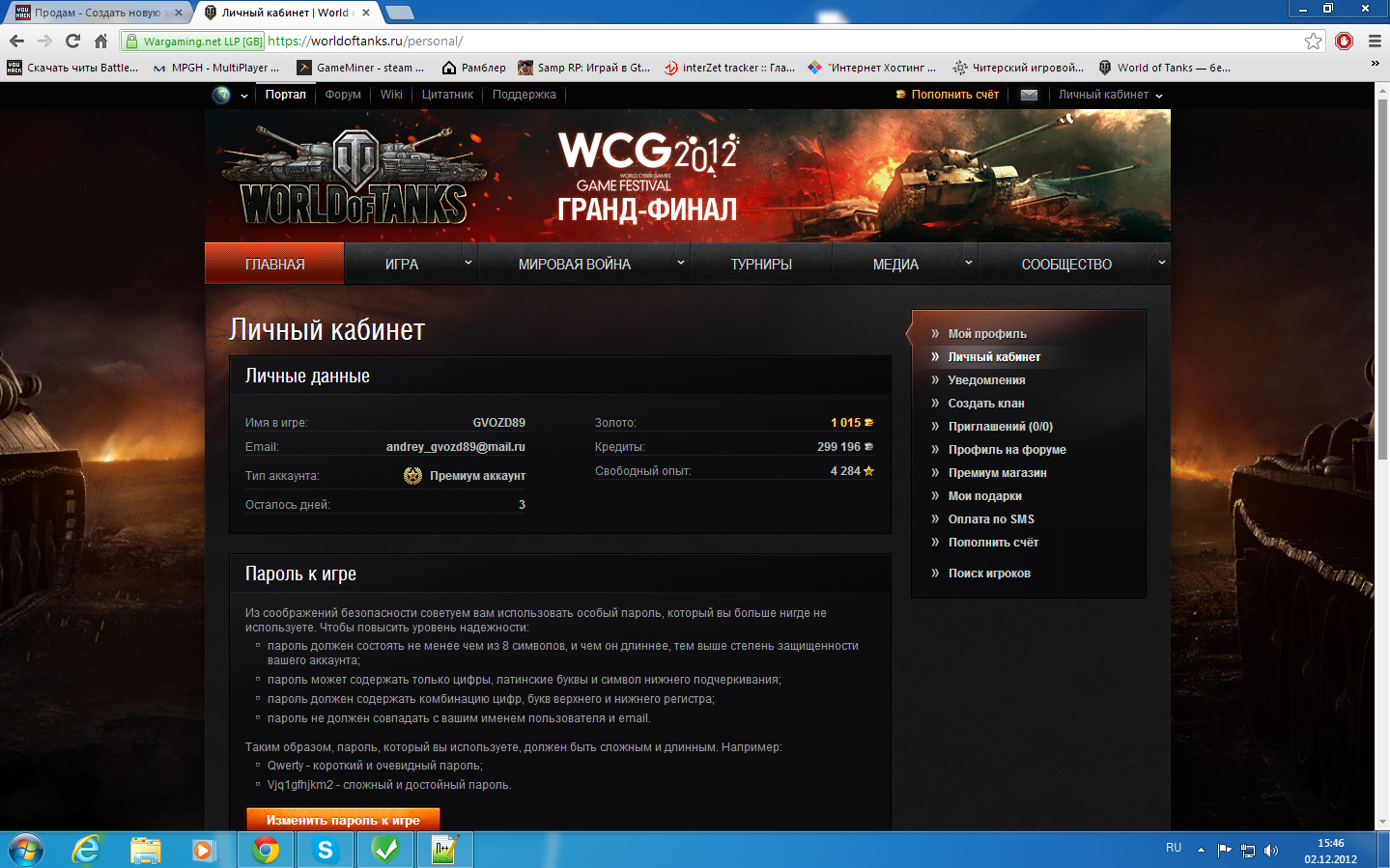The width and height of the screenshot is (1390, 868).
Task: Expand the СООБЩЕСТВО dropdown arrow
Action: click(x=1162, y=263)
